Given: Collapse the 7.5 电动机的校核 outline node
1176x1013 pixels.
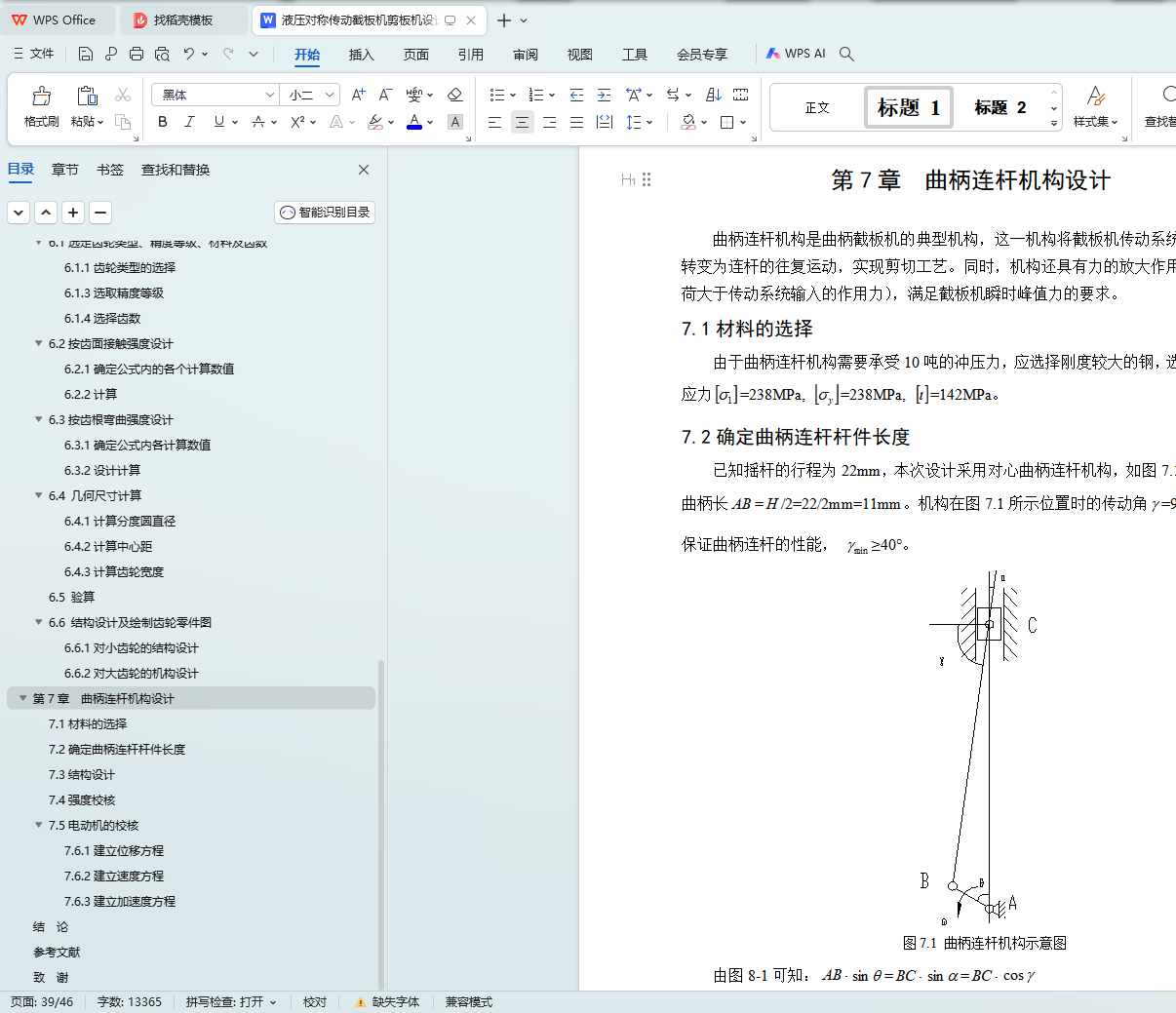Looking at the screenshot, I should pyautogui.click(x=38, y=825).
